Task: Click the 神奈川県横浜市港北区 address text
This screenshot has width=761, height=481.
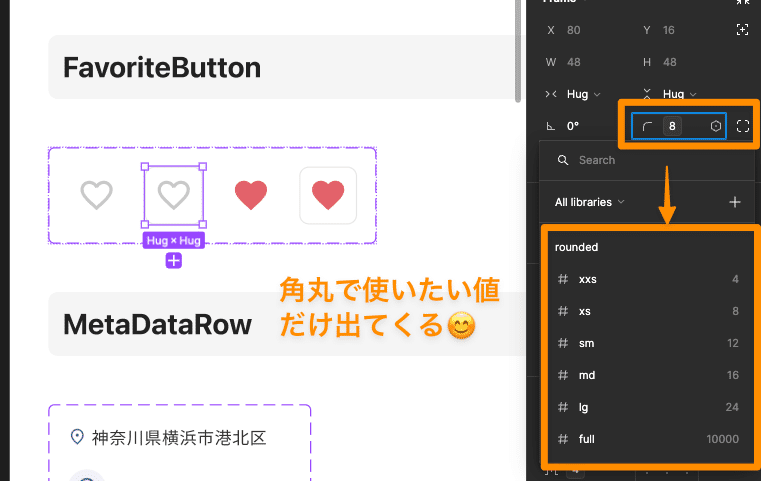Action: [179, 438]
